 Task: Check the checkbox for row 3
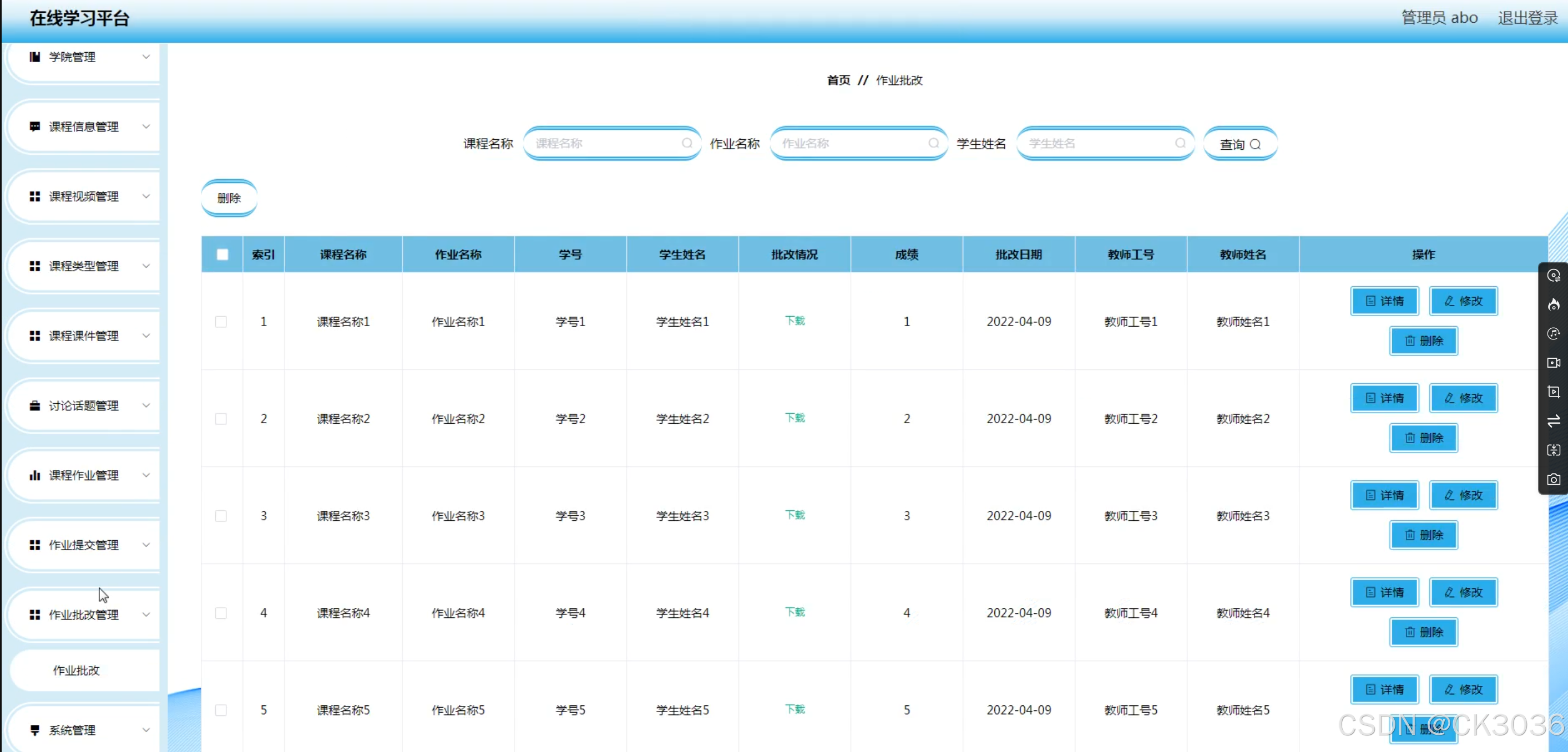pyautogui.click(x=221, y=516)
